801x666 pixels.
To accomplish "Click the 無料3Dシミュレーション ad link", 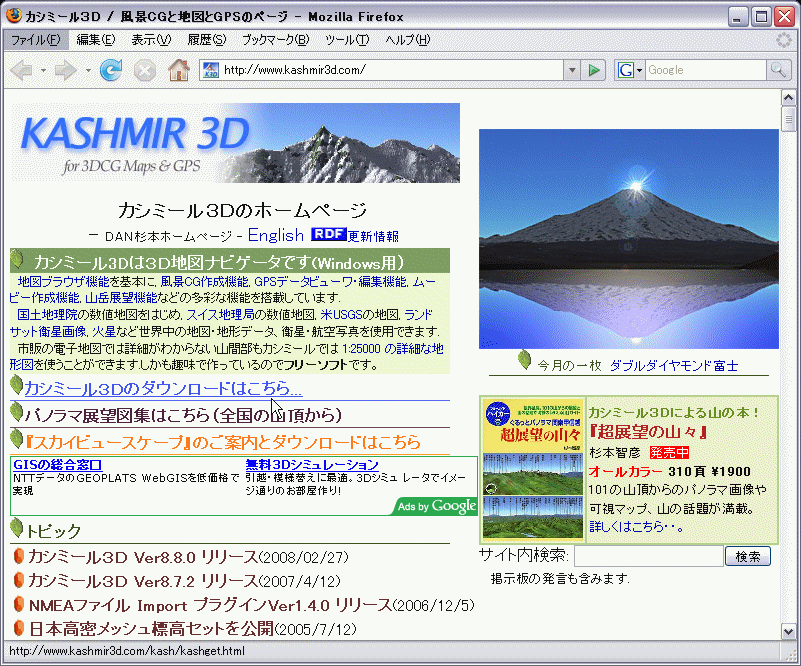I will (312, 465).
